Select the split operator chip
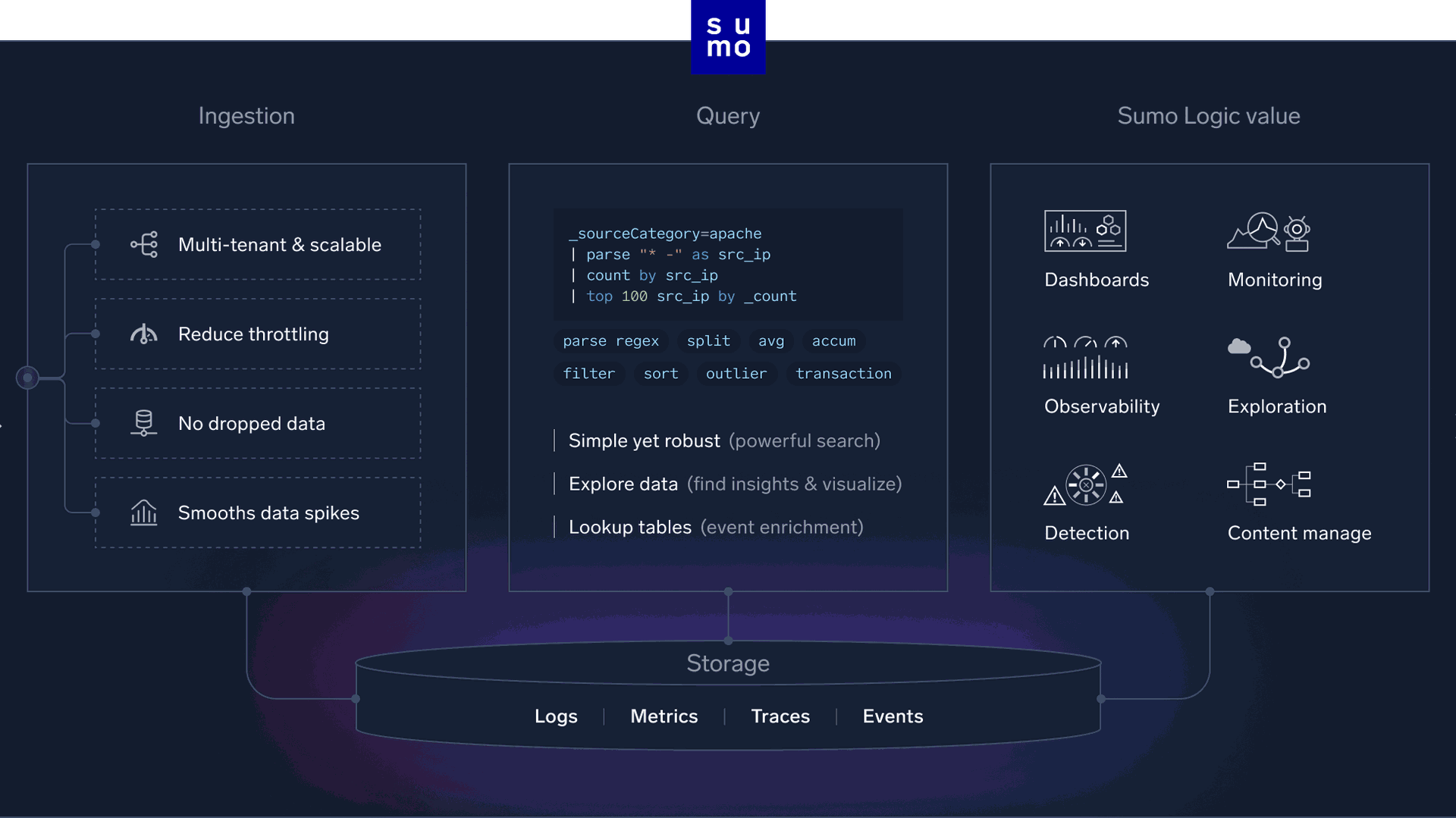The width and height of the screenshot is (1456, 818). tap(708, 341)
